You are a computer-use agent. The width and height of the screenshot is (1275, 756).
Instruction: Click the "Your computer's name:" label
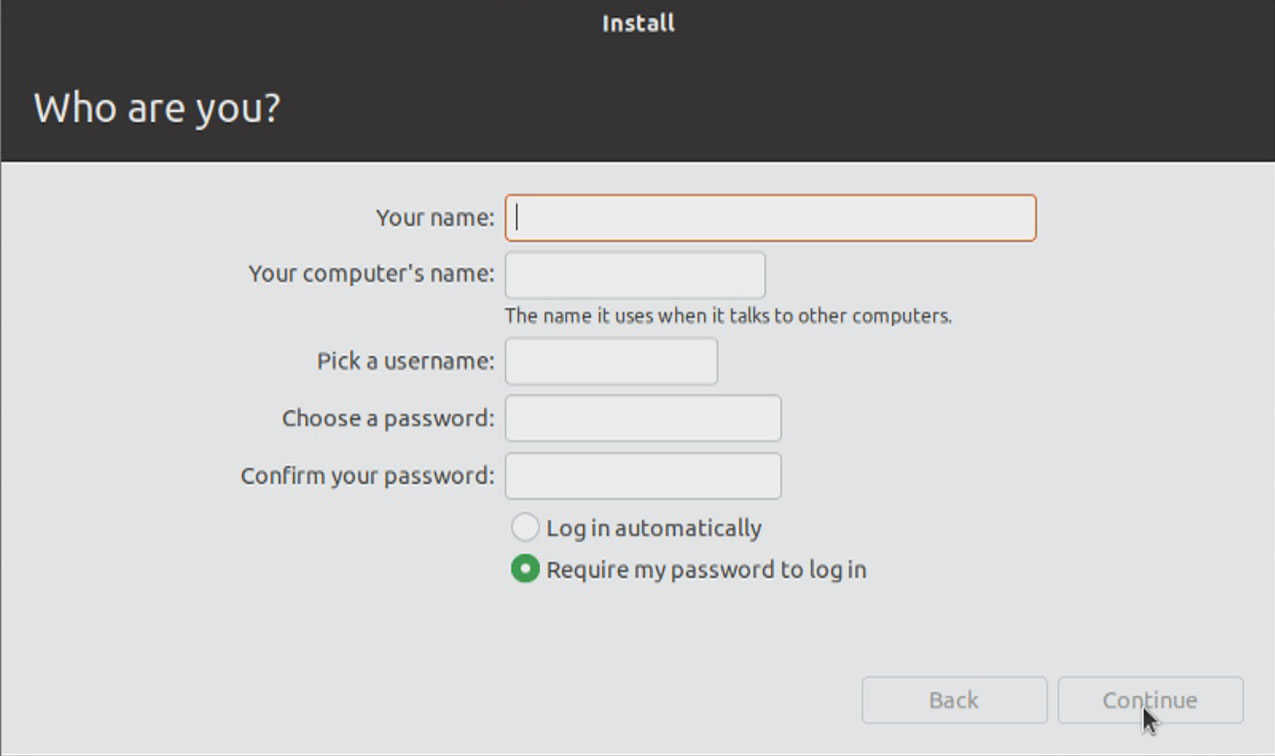(371, 274)
